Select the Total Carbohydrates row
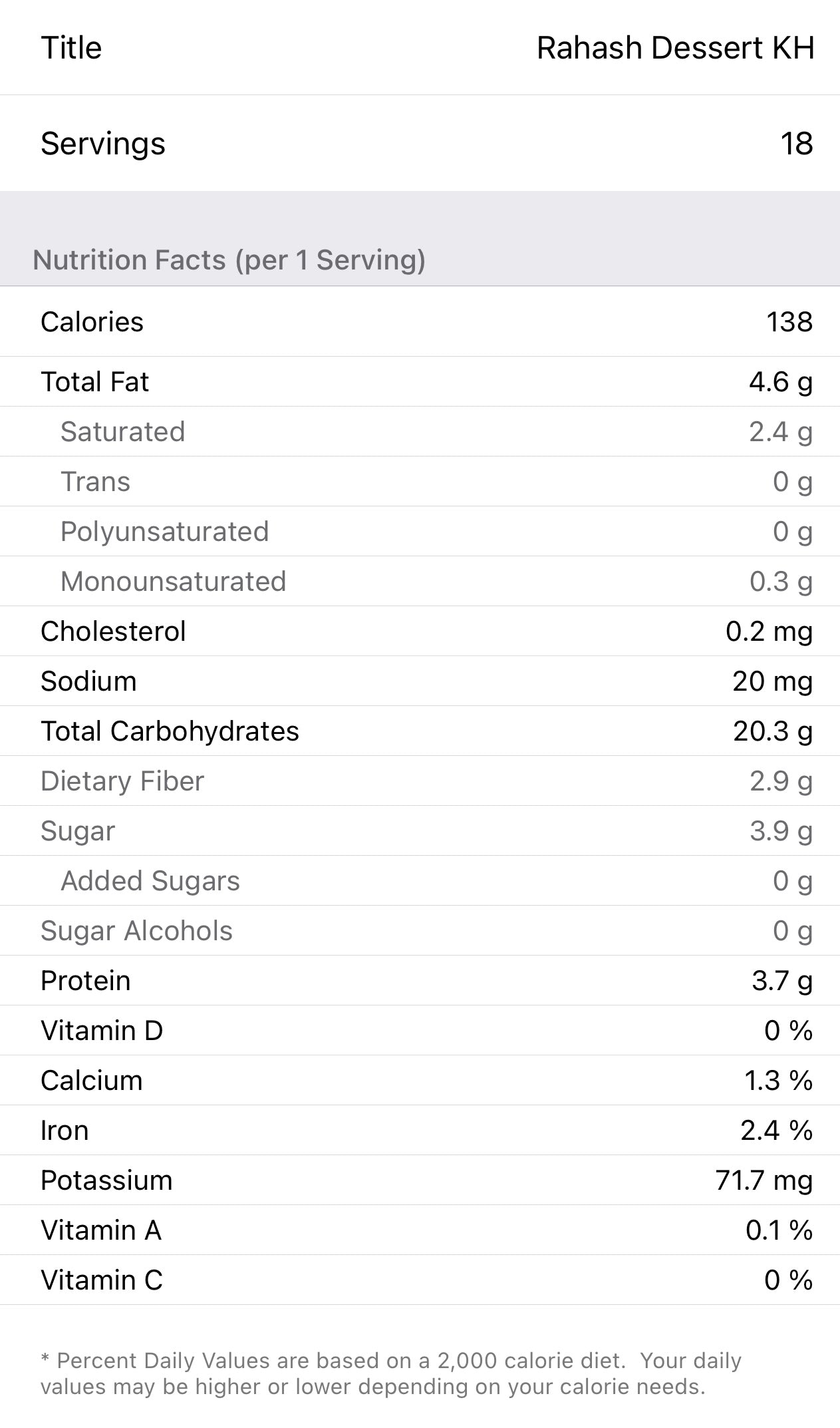Viewport: 840px width, 1428px height. [x=420, y=731]
